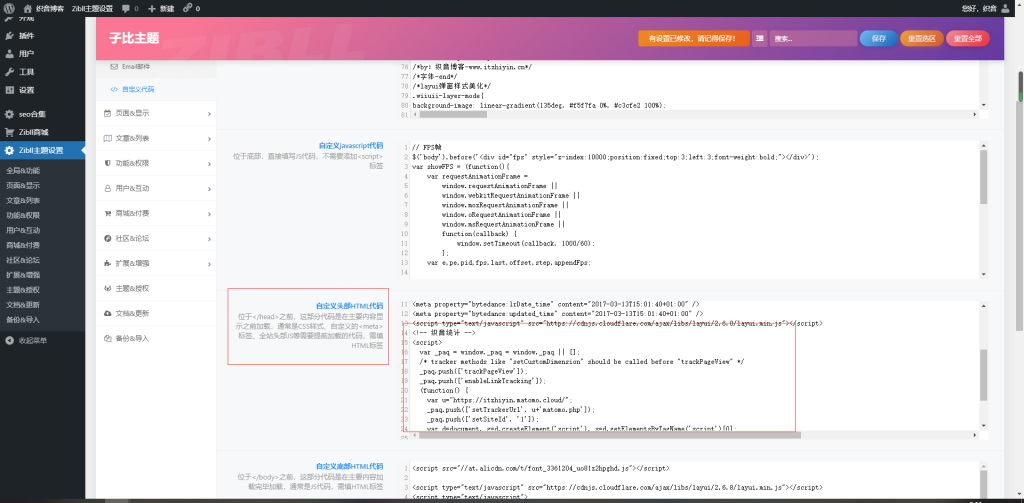Open the comments bubble icon in admin bar

(x=124, y=7)
